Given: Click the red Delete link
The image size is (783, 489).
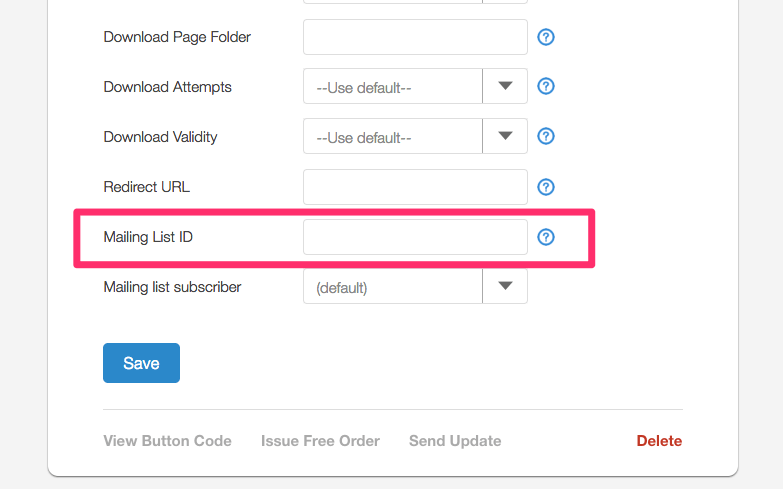Looking at the screenshot, I should click(x=659, y=441).
